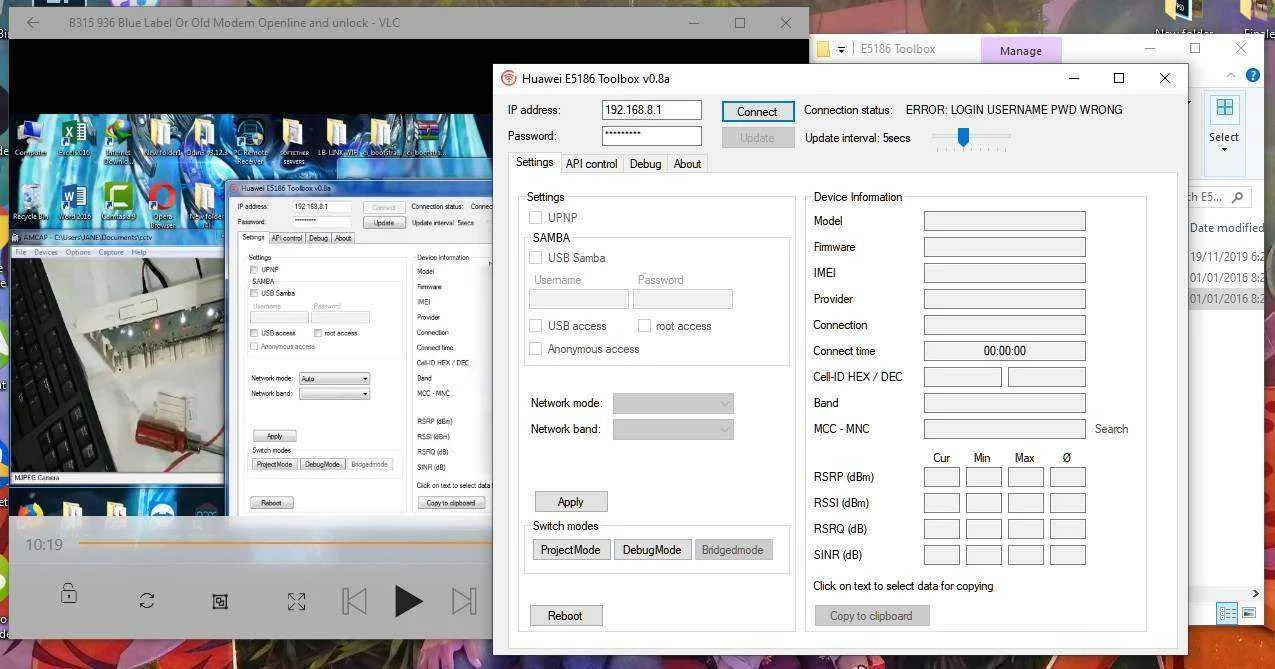Open the Debug tab
Viewport: 1275px width, 669px height.
(645, 163)
